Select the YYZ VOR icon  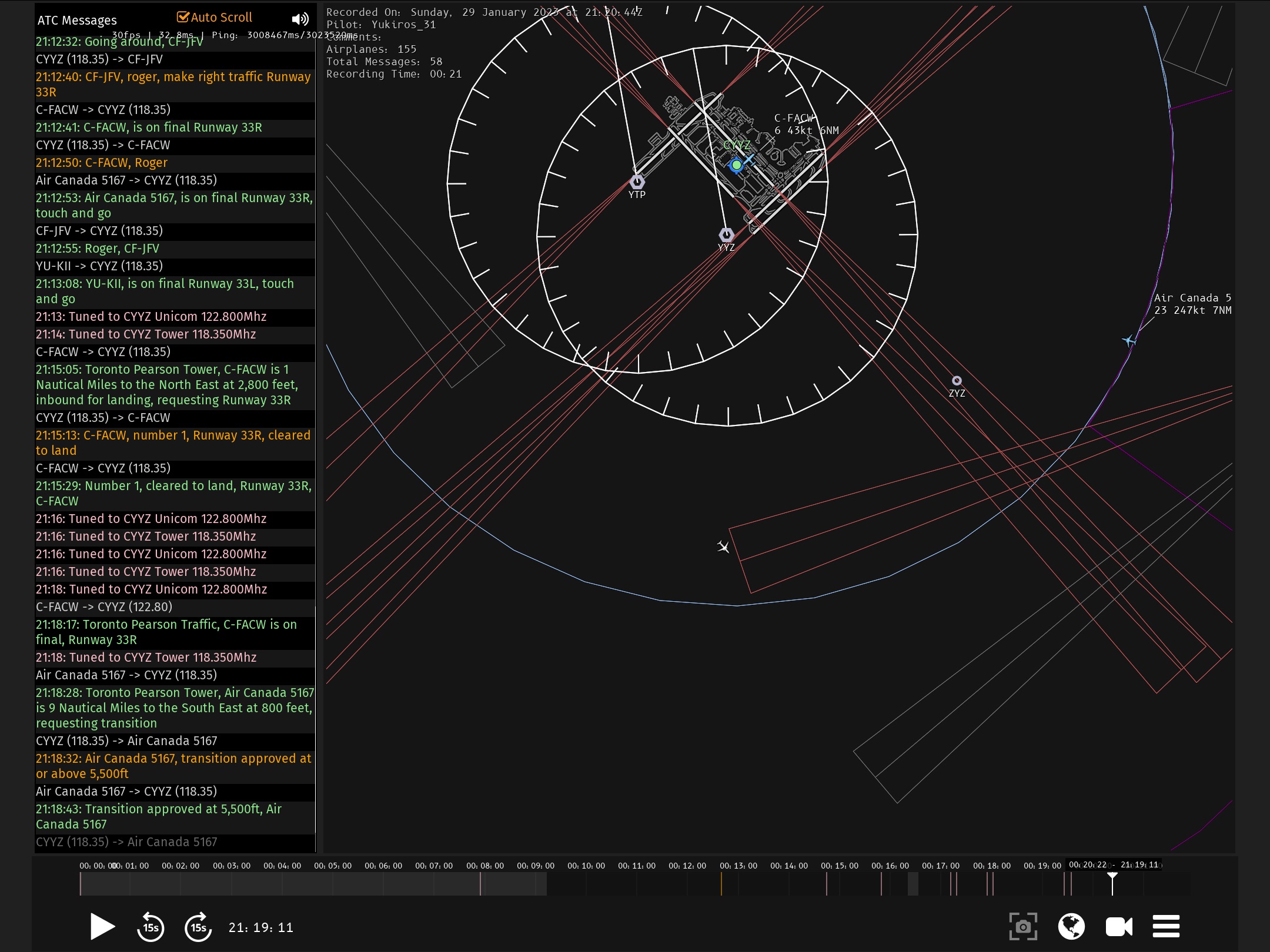pyautogui.click(x=726, y=234)
